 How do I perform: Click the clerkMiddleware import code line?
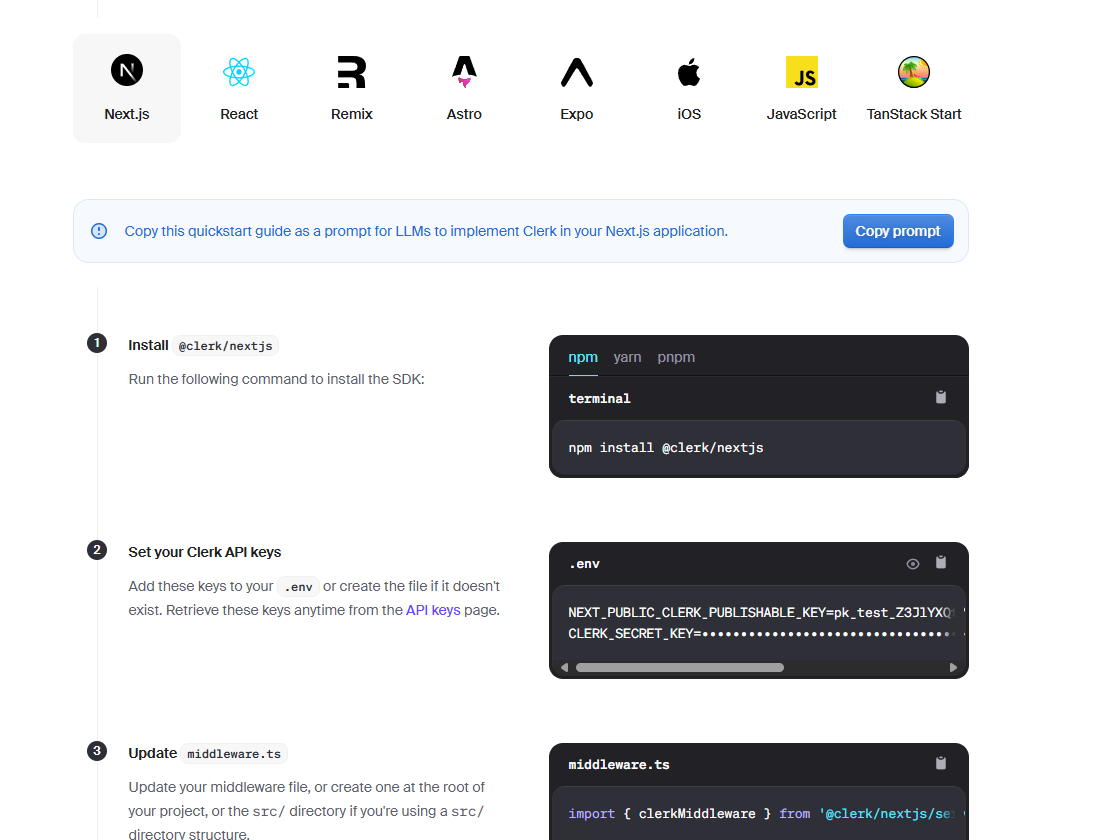point(761,813)
